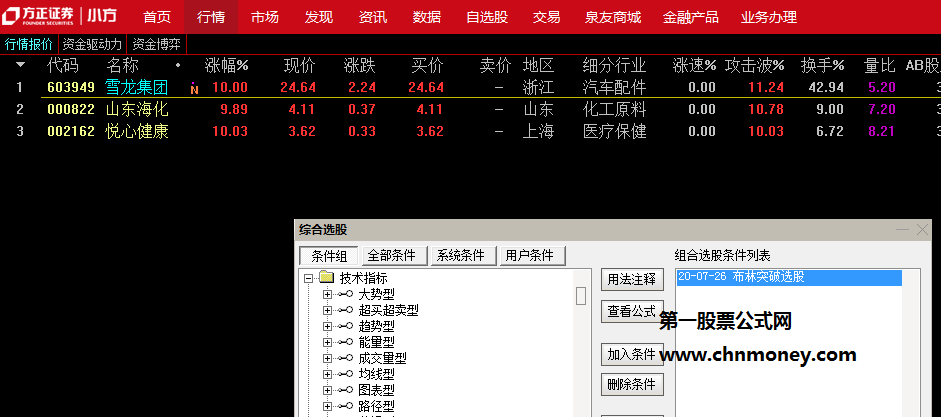Select the 超买超卖型 tree item
The height and width of the screenshot is (417, 941).
coord(388,310)
